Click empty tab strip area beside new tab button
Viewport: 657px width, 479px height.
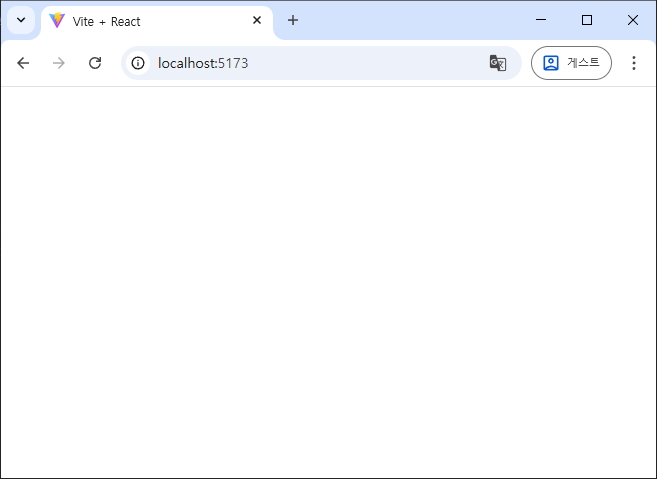410,20
